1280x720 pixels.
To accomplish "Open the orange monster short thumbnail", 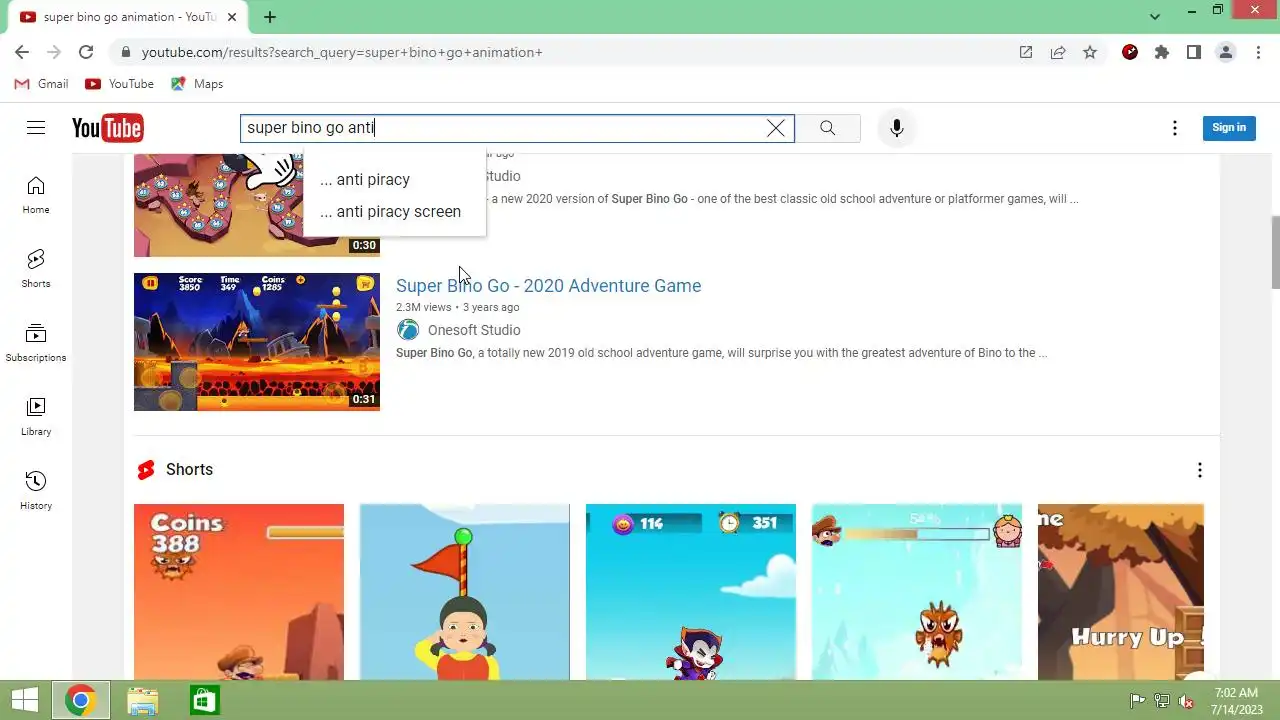I will (x=917, y=592).
